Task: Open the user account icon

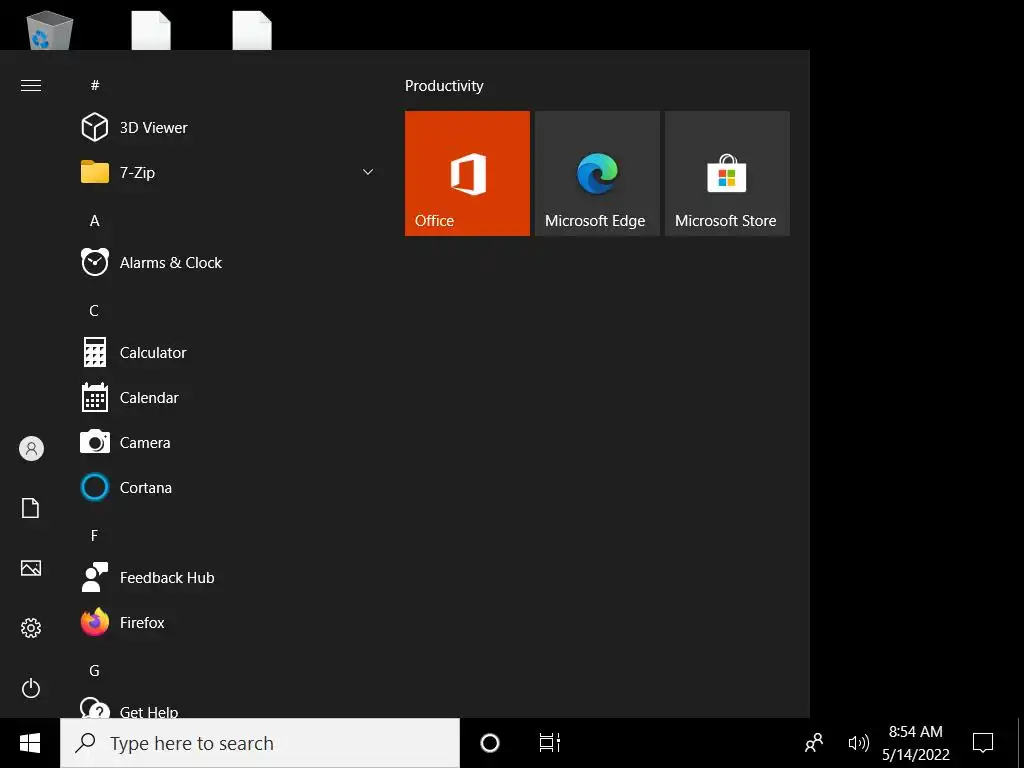Action: 31,449
